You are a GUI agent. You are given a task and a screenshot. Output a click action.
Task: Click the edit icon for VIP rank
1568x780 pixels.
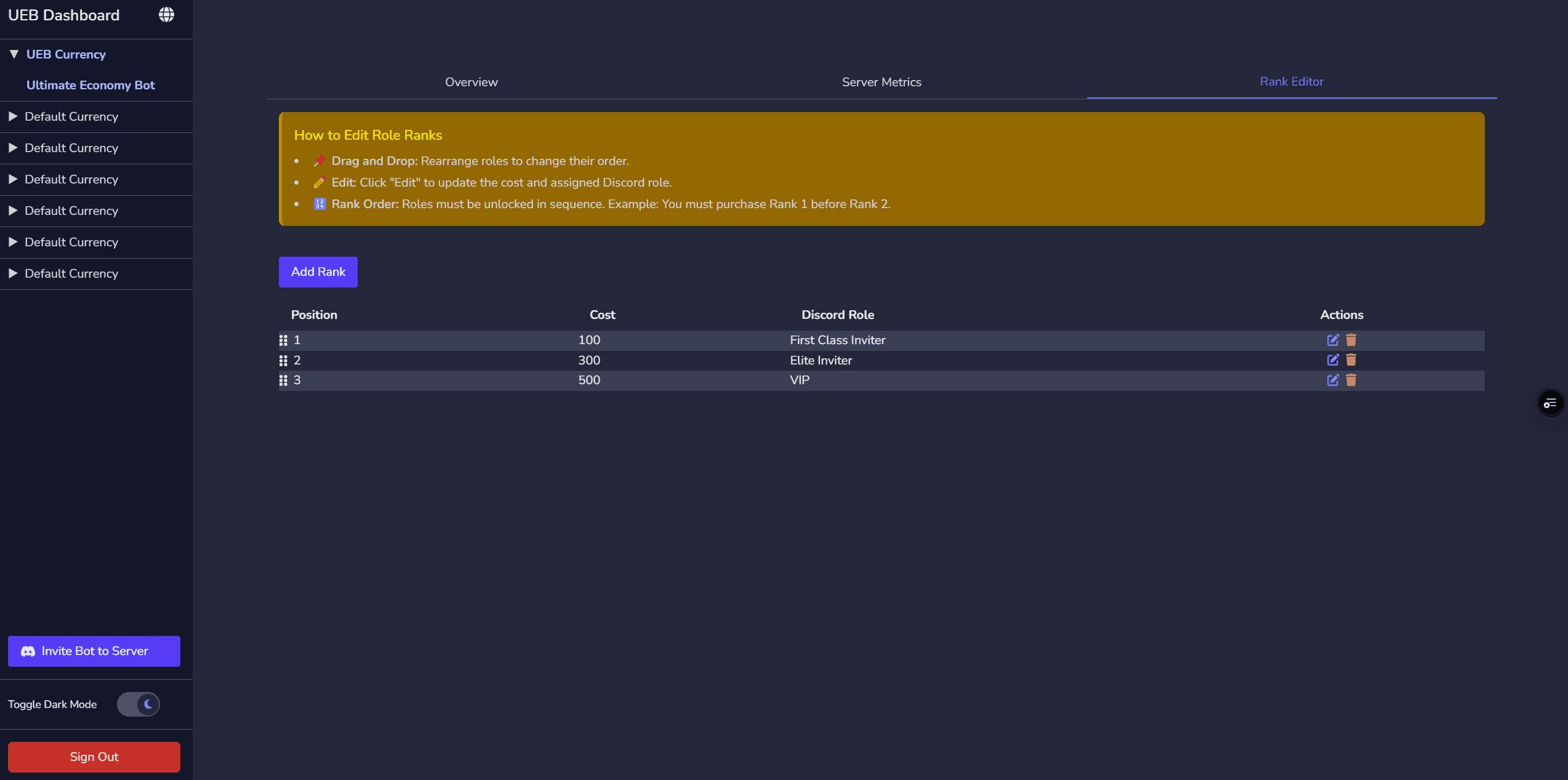pyautogui.click(x=1332, y=380)
